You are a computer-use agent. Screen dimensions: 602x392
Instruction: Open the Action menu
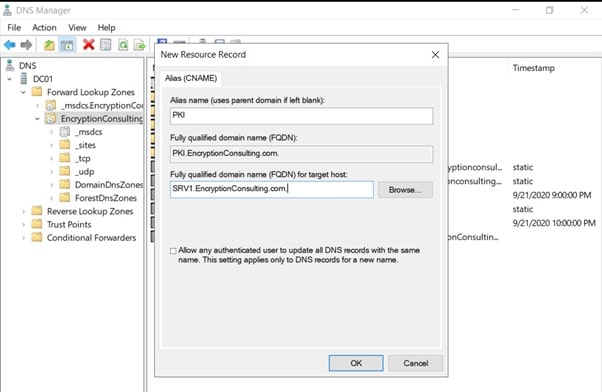coord(44,28)
